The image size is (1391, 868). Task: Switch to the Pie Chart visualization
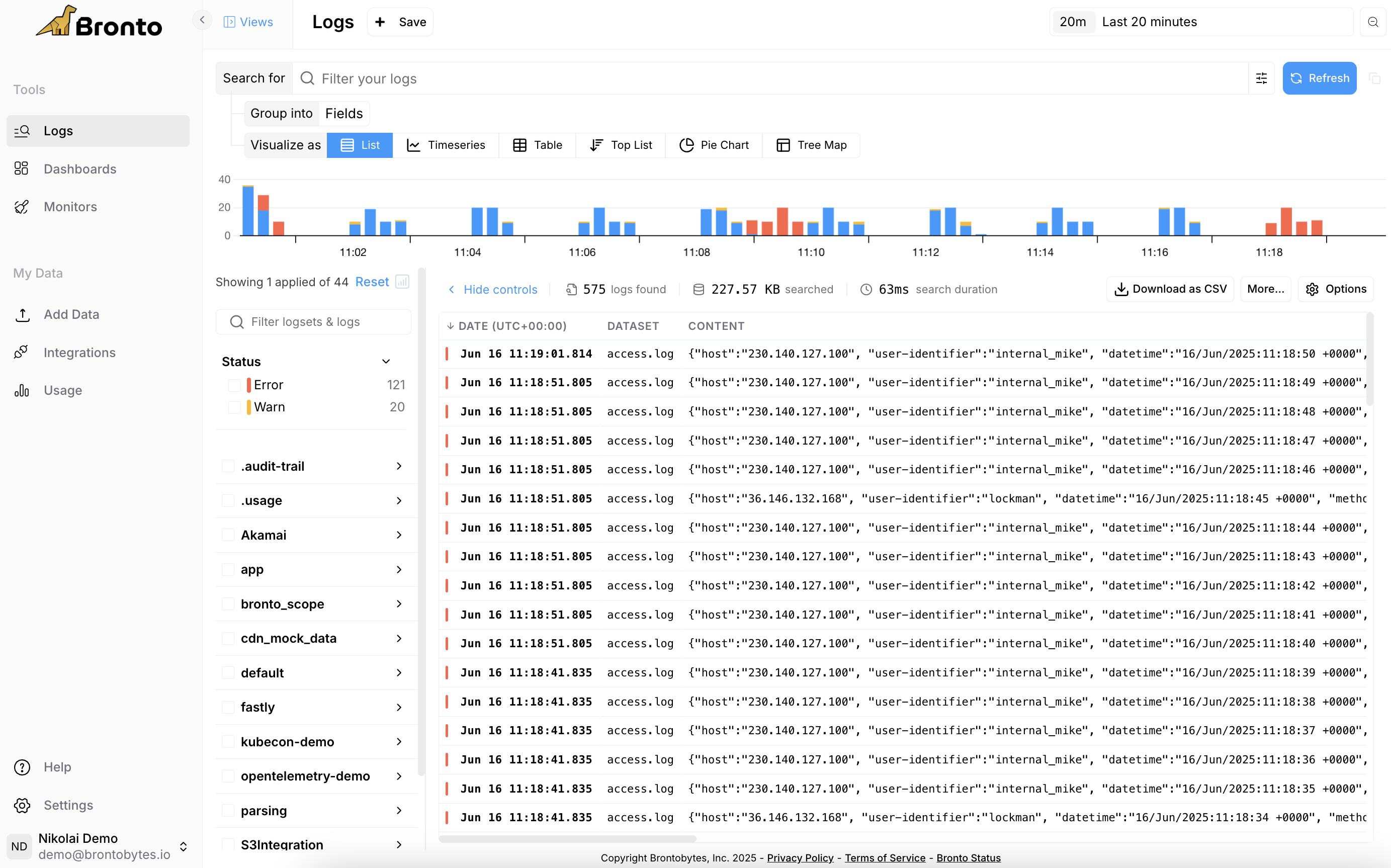[x=714, y=145]
